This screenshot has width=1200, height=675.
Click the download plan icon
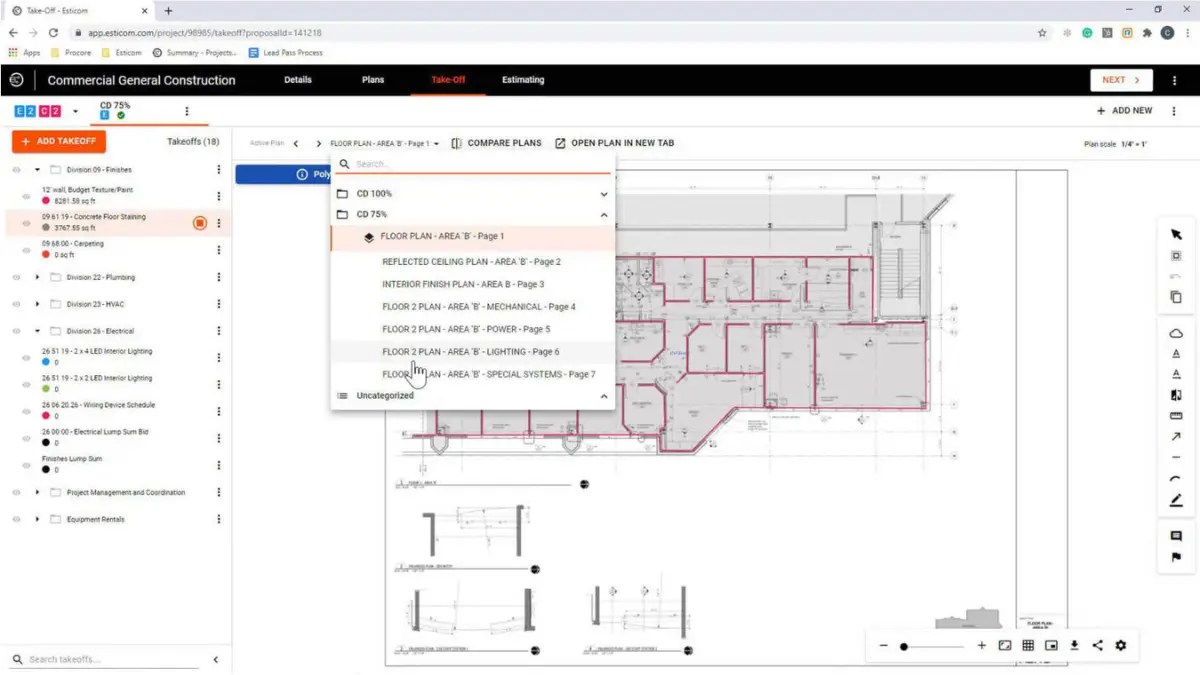click(1073, 646)
